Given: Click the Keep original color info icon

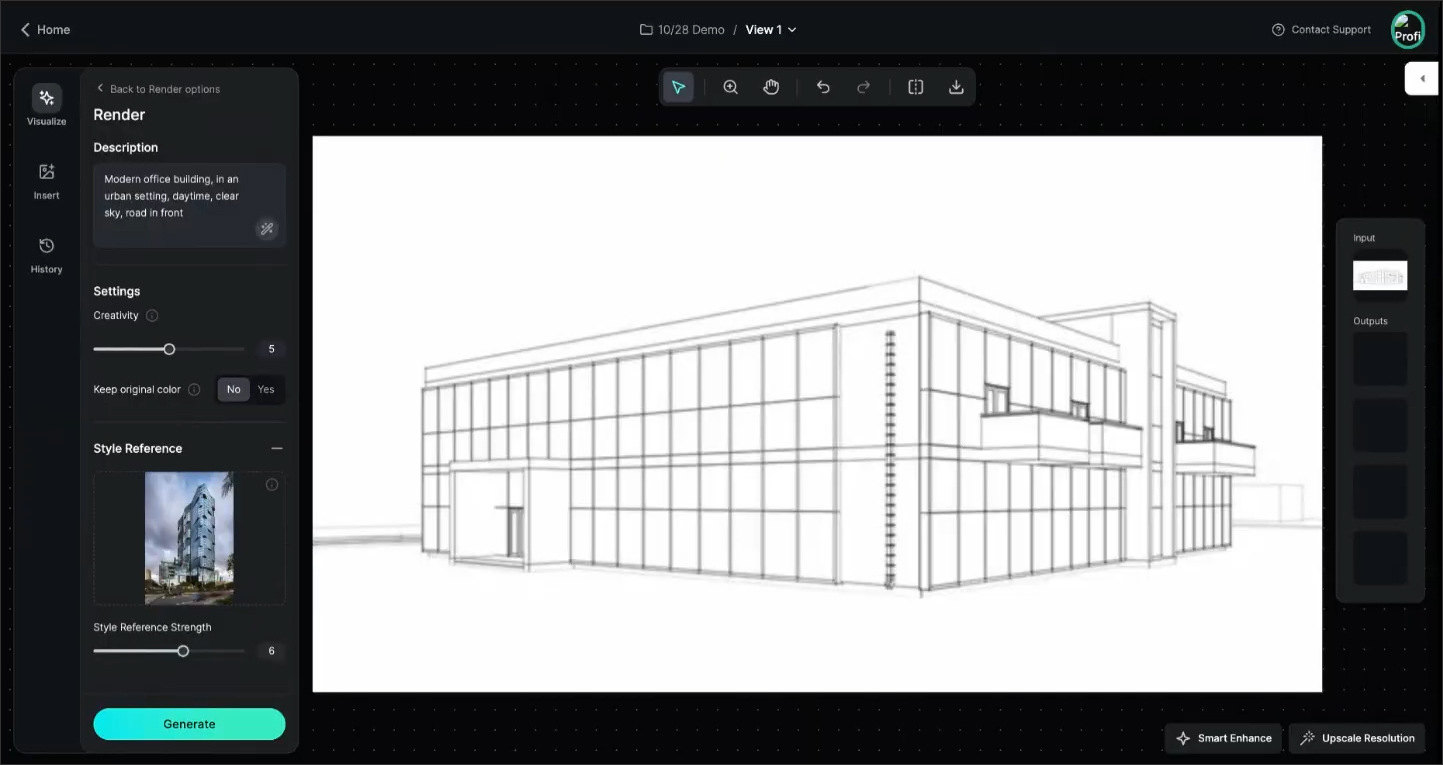Looking at the screenshot, I should 194,390.
